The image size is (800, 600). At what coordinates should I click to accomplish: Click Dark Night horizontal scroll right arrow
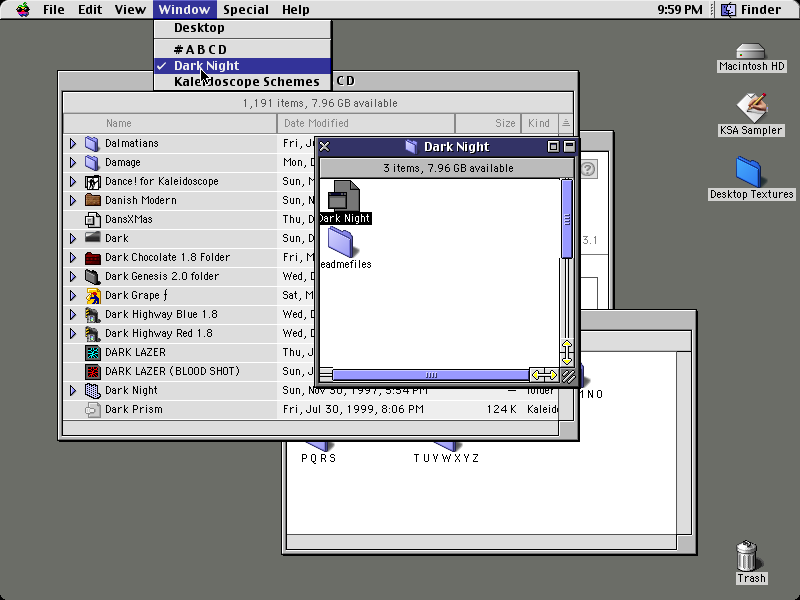(551, 376)
